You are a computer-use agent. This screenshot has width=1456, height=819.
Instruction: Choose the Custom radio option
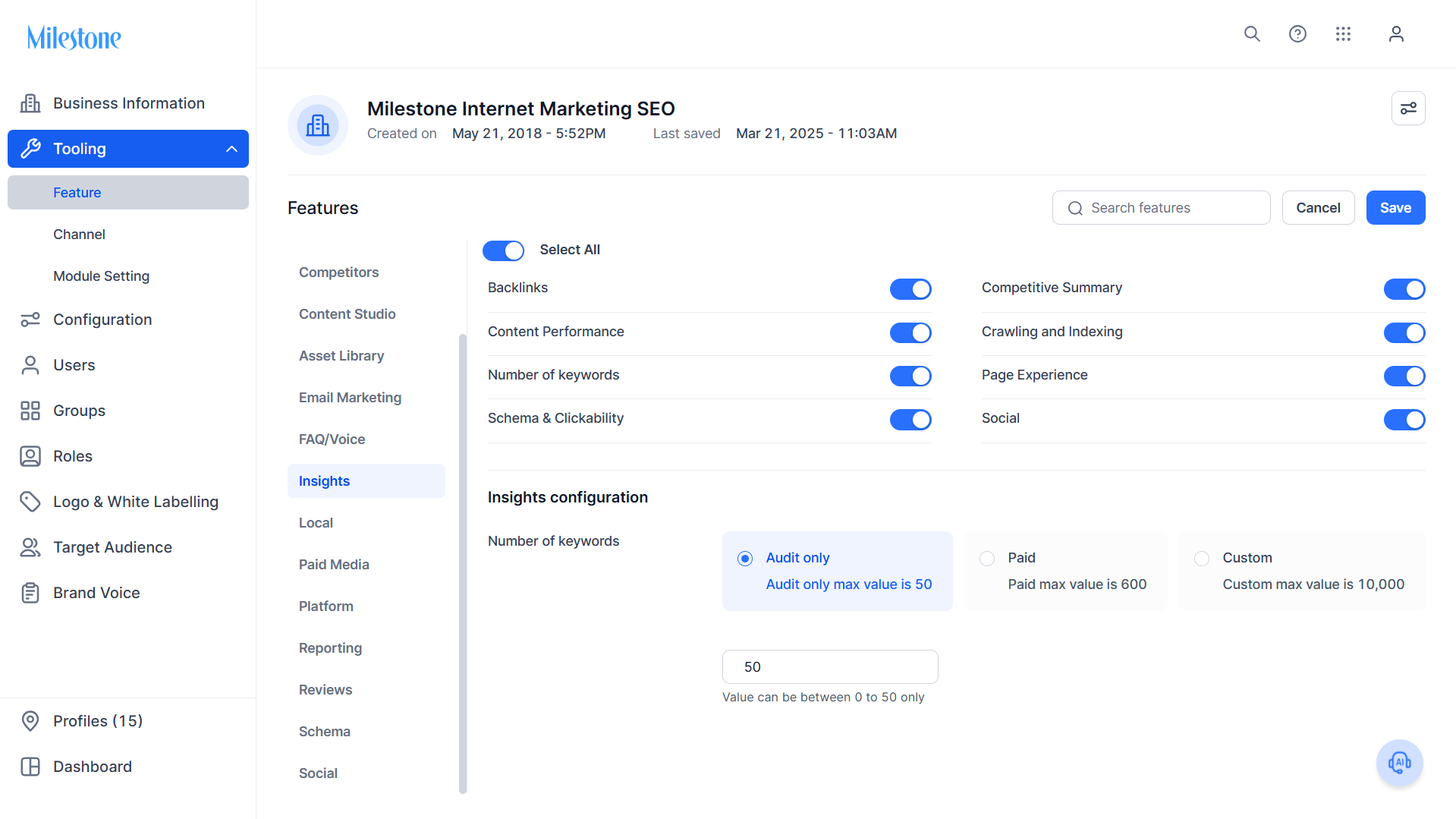(x=1202, y=559)
